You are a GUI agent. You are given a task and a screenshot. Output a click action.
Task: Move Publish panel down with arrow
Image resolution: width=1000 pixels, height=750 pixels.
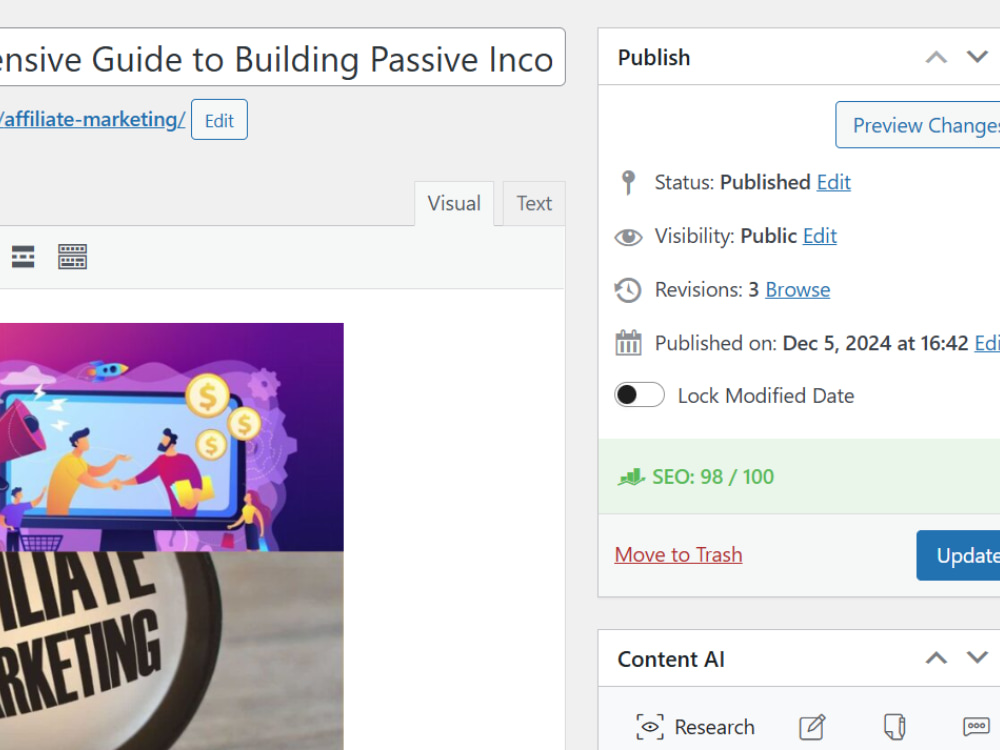pos(977,57)
